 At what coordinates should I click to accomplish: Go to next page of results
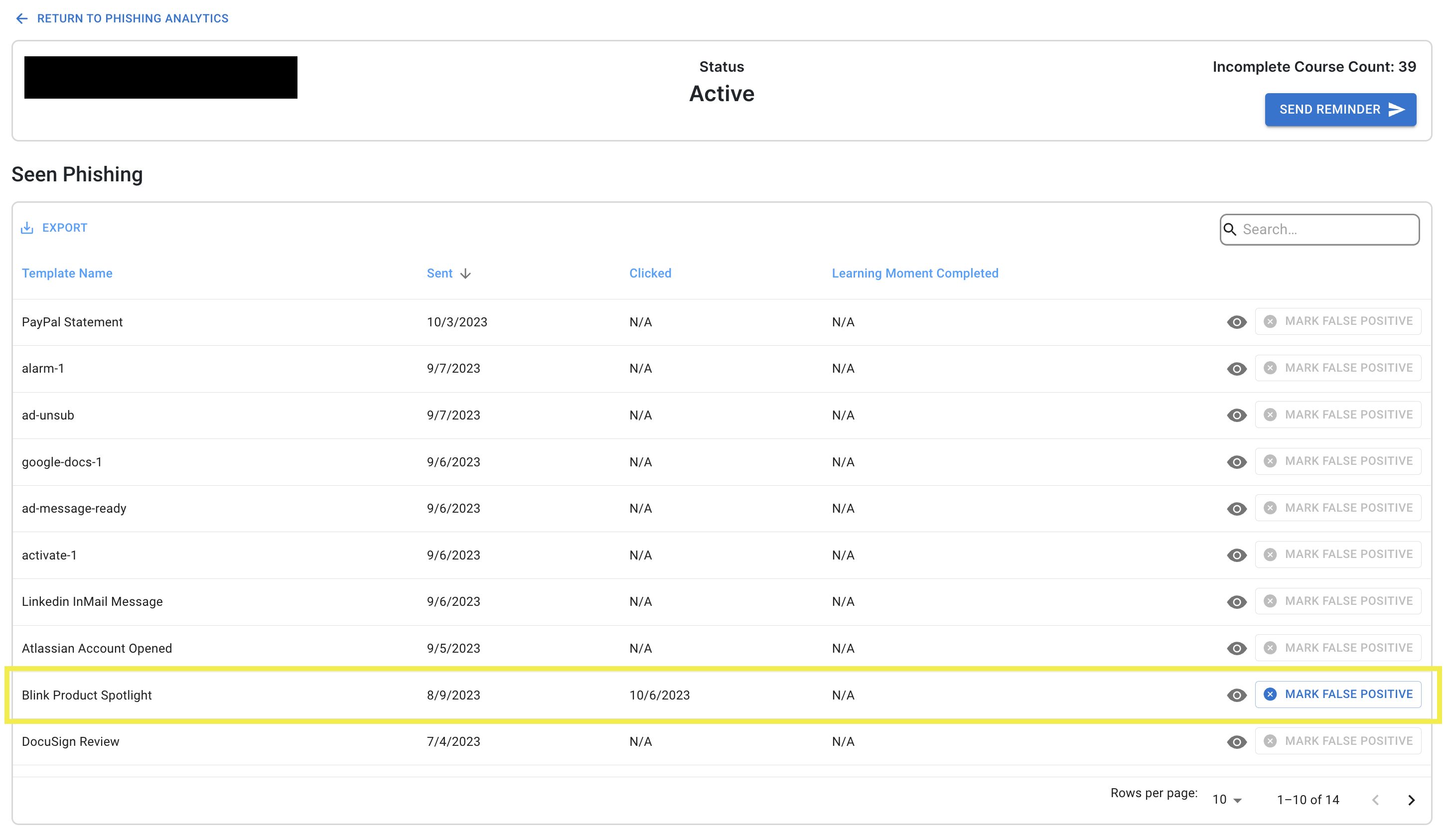(1411, 800)
